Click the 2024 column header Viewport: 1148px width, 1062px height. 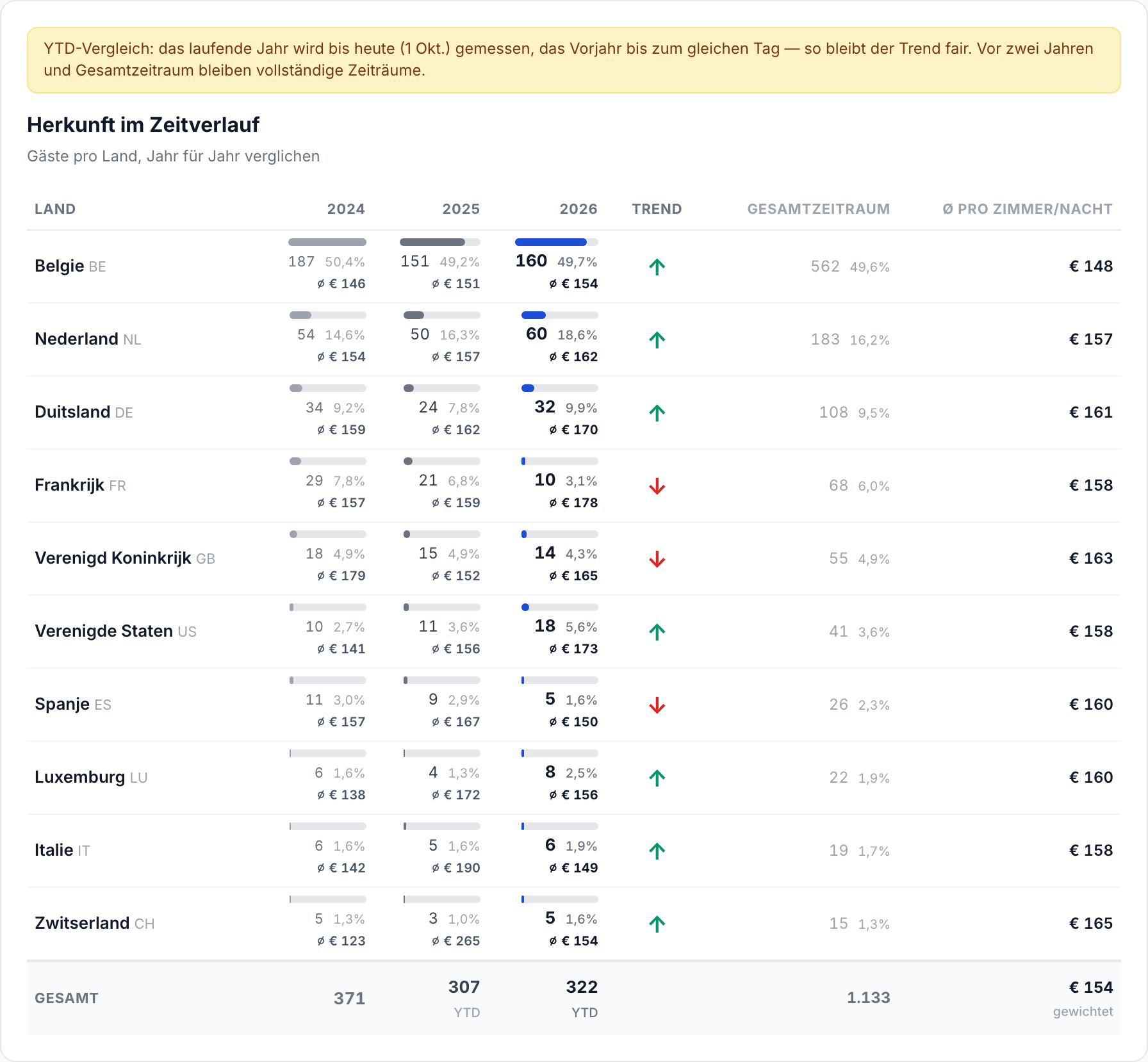346,209
